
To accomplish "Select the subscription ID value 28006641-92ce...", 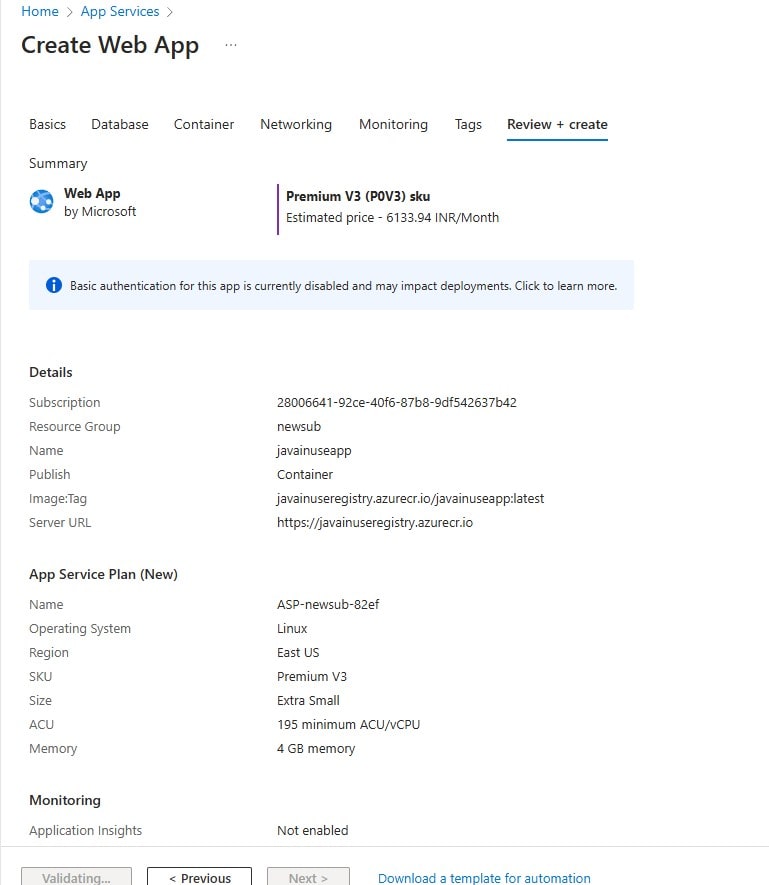I will (396, 402).
